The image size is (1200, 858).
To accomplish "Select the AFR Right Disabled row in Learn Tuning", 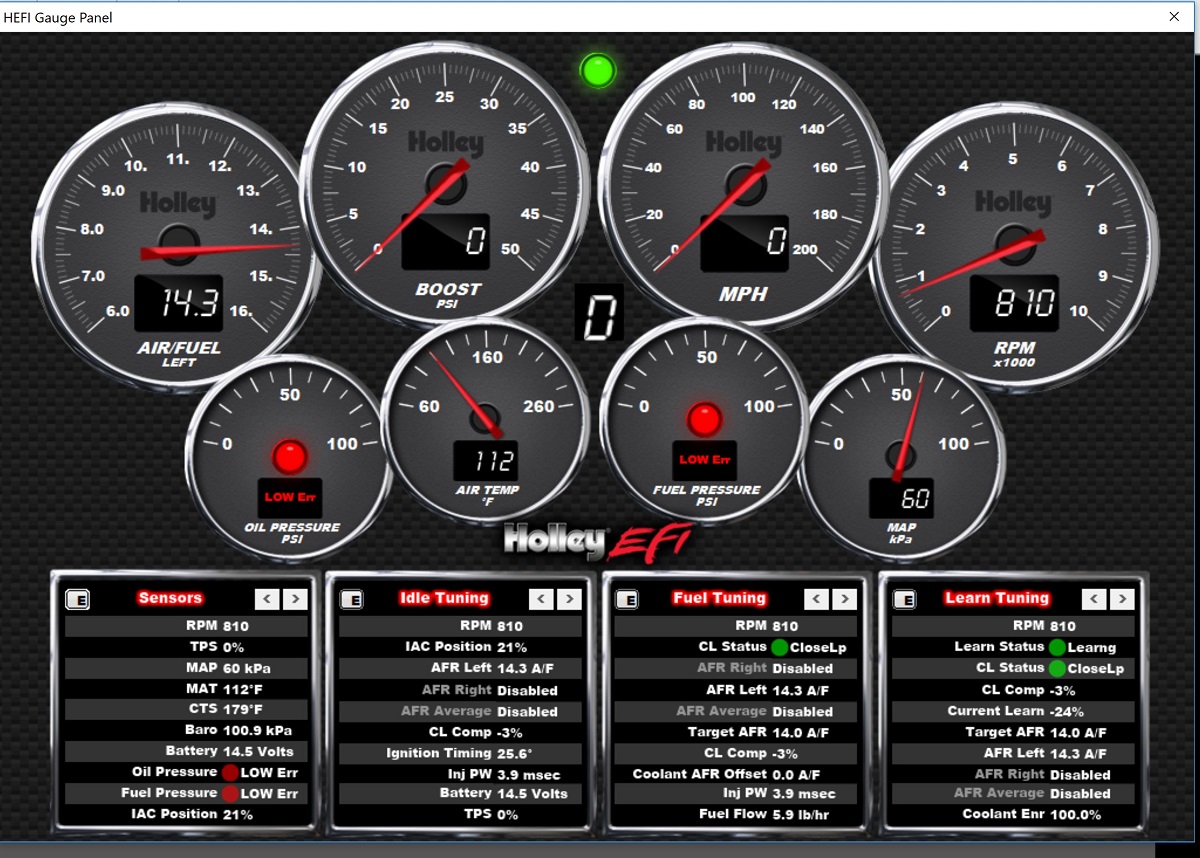I will click(1014, 774).
